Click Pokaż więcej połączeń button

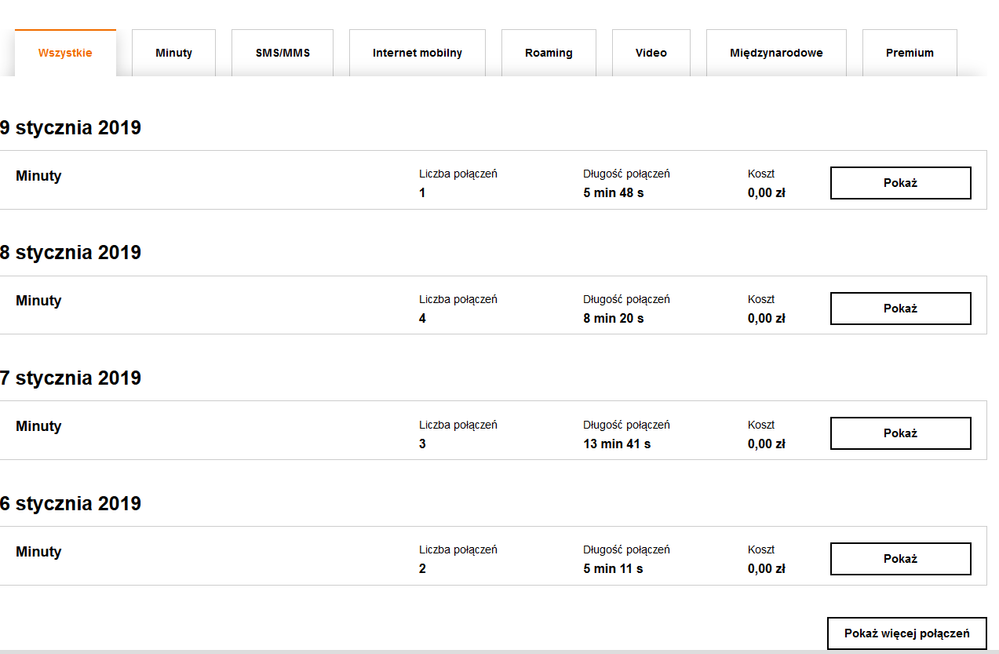tap(906, 633)
